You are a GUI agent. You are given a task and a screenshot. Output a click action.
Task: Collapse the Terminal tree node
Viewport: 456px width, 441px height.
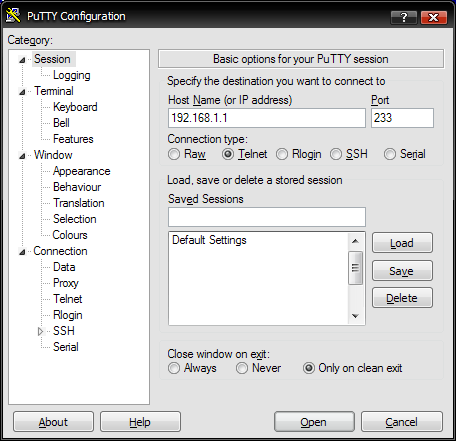(22, 92)
